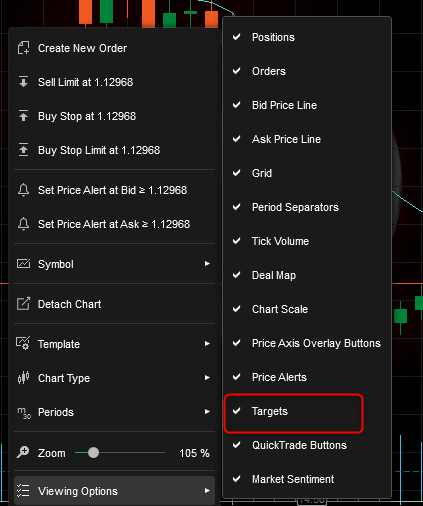Click the bell icon for Ask alert
Image resolution: width=423 pixels, height=506 pixels.
[x=23, y=224]
